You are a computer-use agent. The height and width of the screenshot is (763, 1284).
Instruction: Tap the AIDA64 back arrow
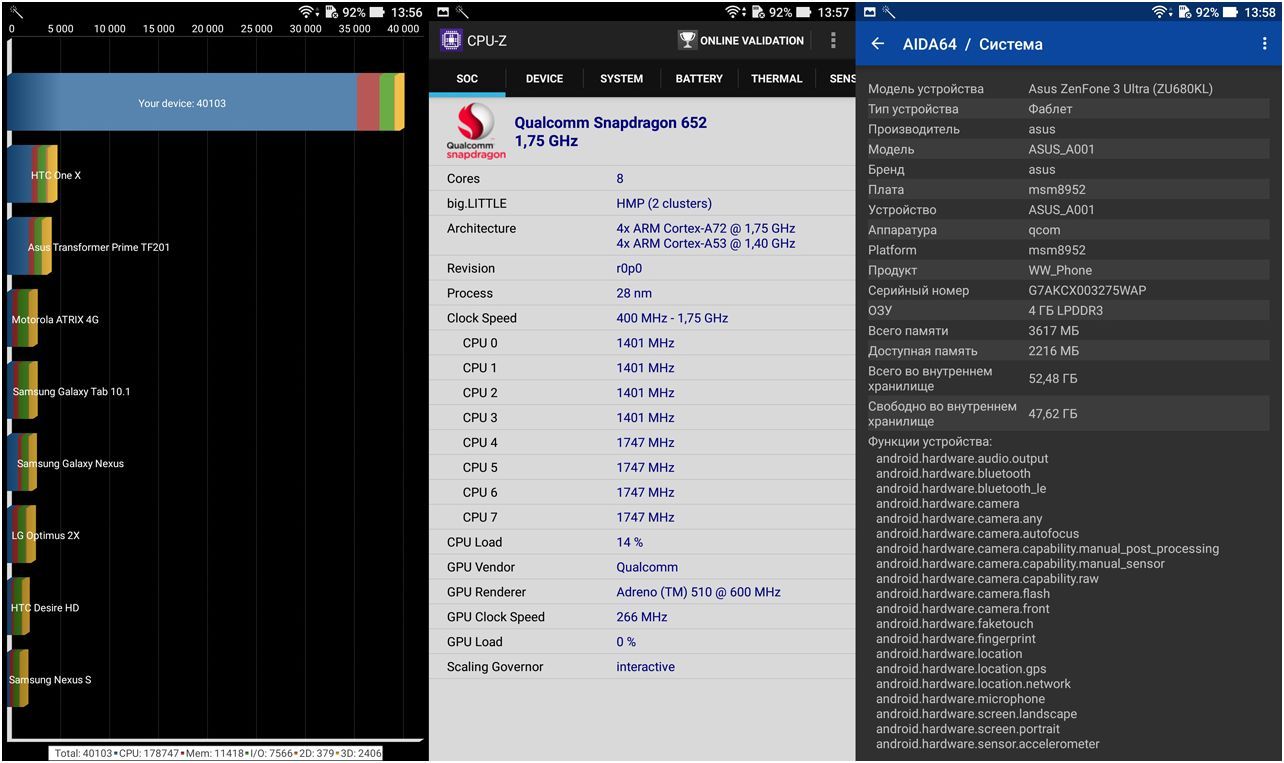(x=878, y=44)
